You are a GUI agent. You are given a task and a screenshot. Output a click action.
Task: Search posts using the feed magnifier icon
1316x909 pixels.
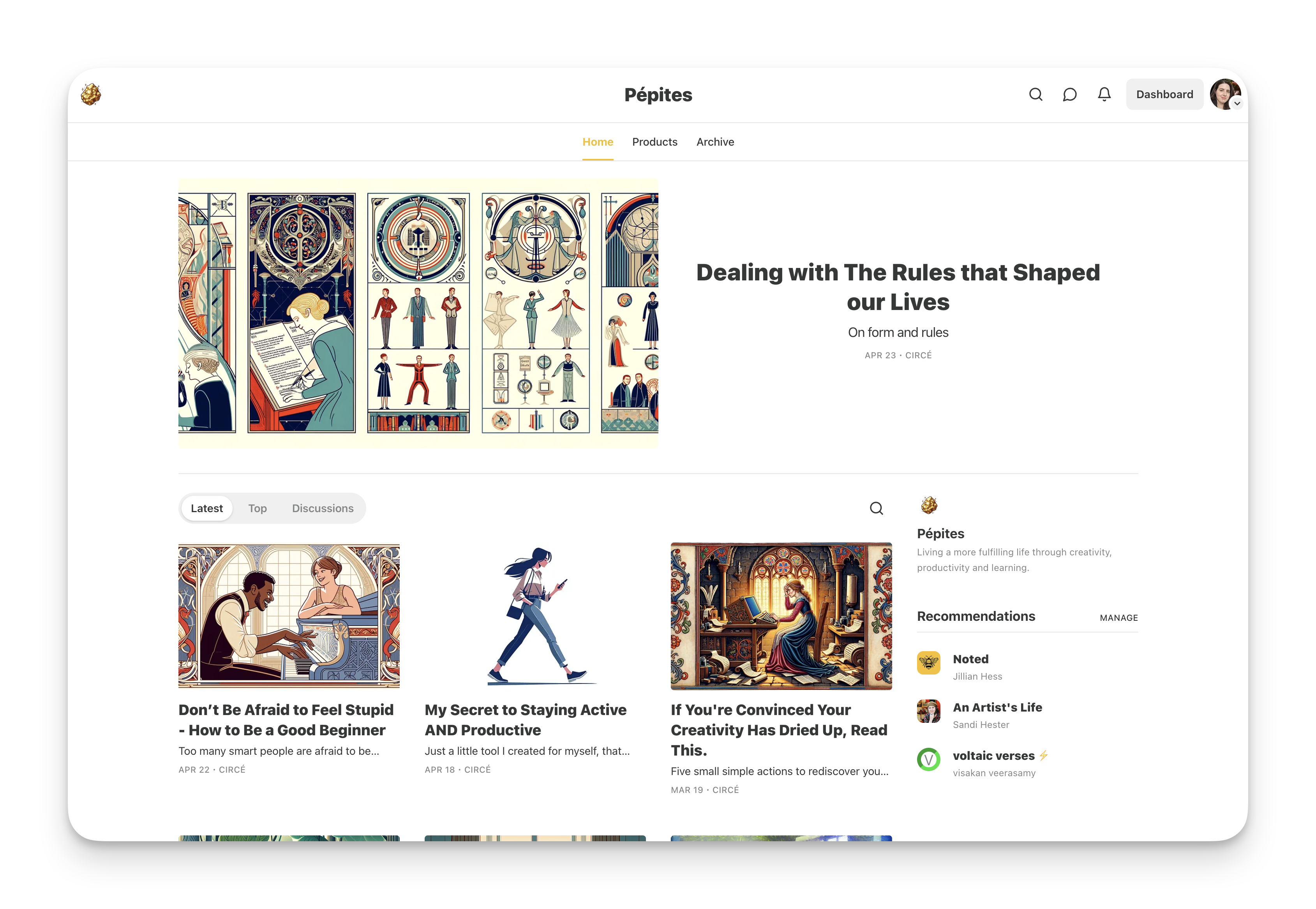876,508
